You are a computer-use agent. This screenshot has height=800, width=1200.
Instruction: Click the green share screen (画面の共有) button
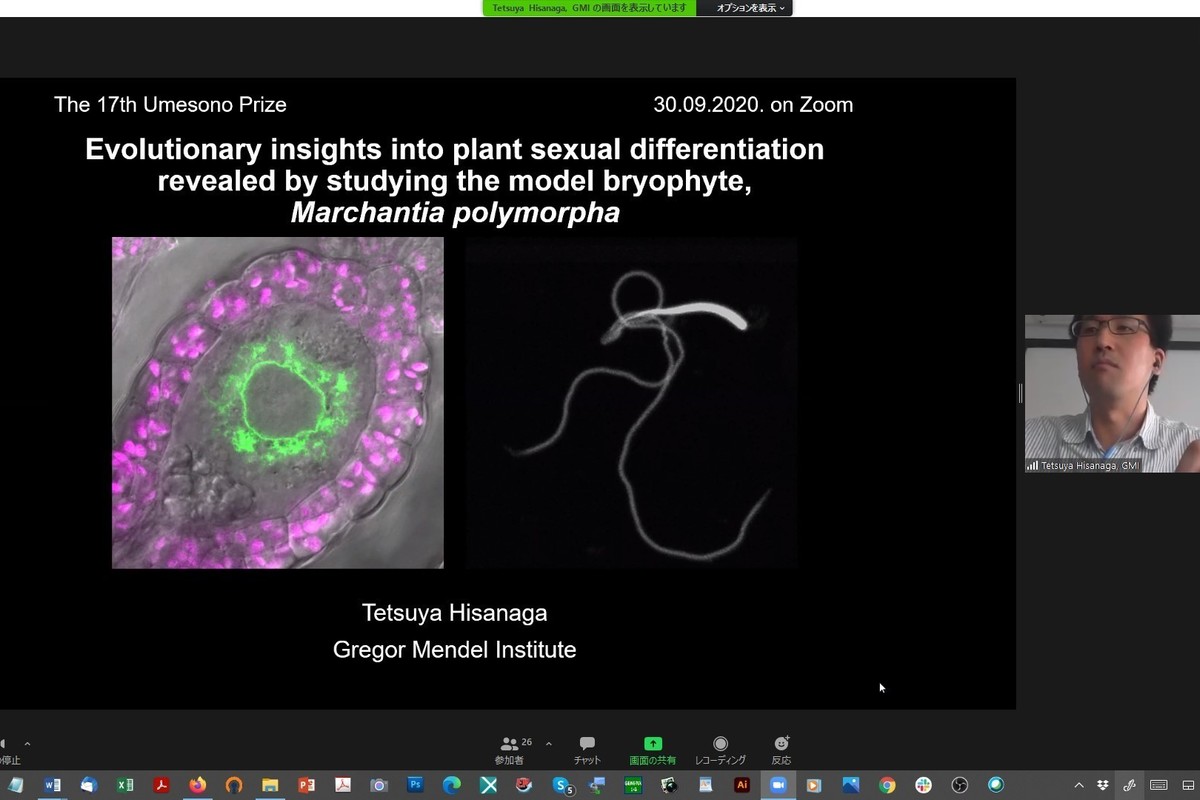click(652, 750)
